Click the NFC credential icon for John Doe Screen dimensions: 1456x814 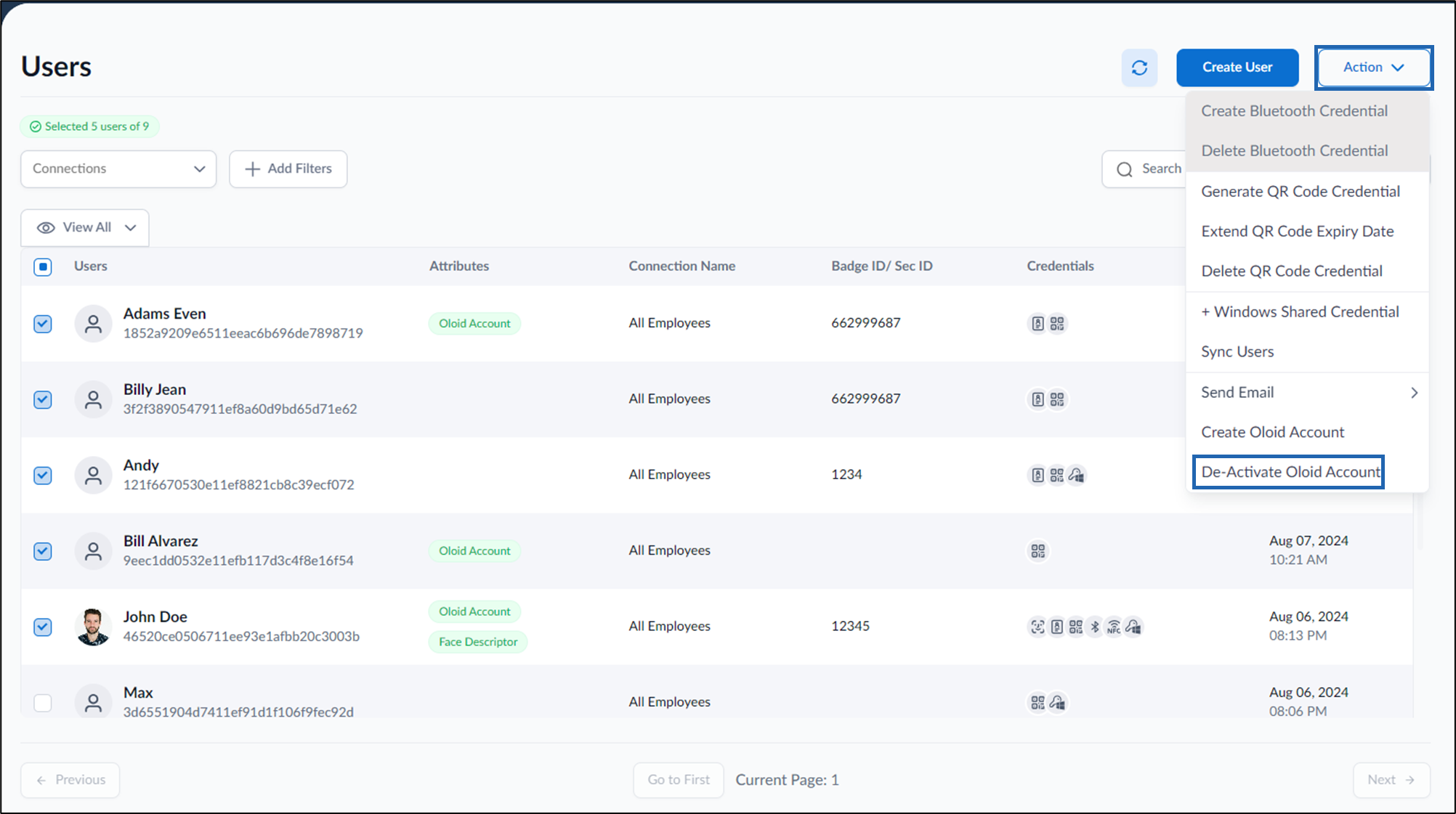(1114, 627)
